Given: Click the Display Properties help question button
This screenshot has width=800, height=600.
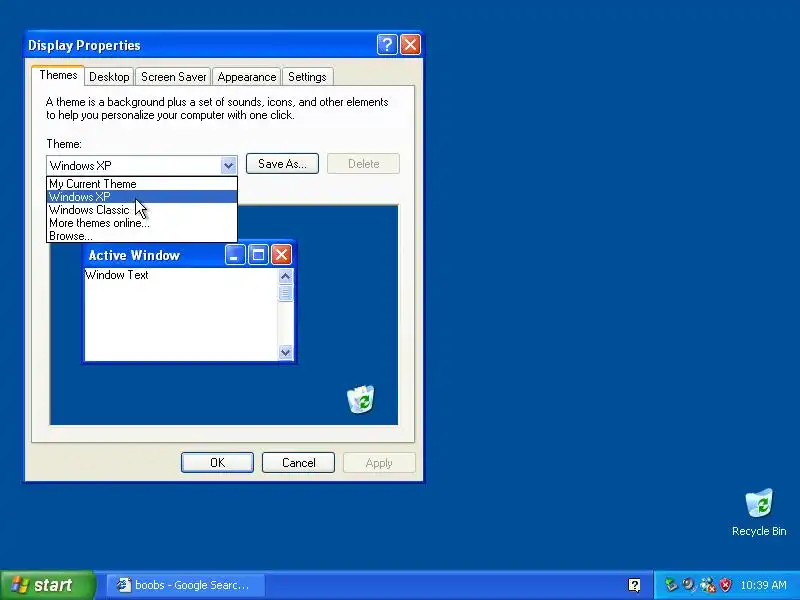Looking at the screenshot, I should coord(387,45).
